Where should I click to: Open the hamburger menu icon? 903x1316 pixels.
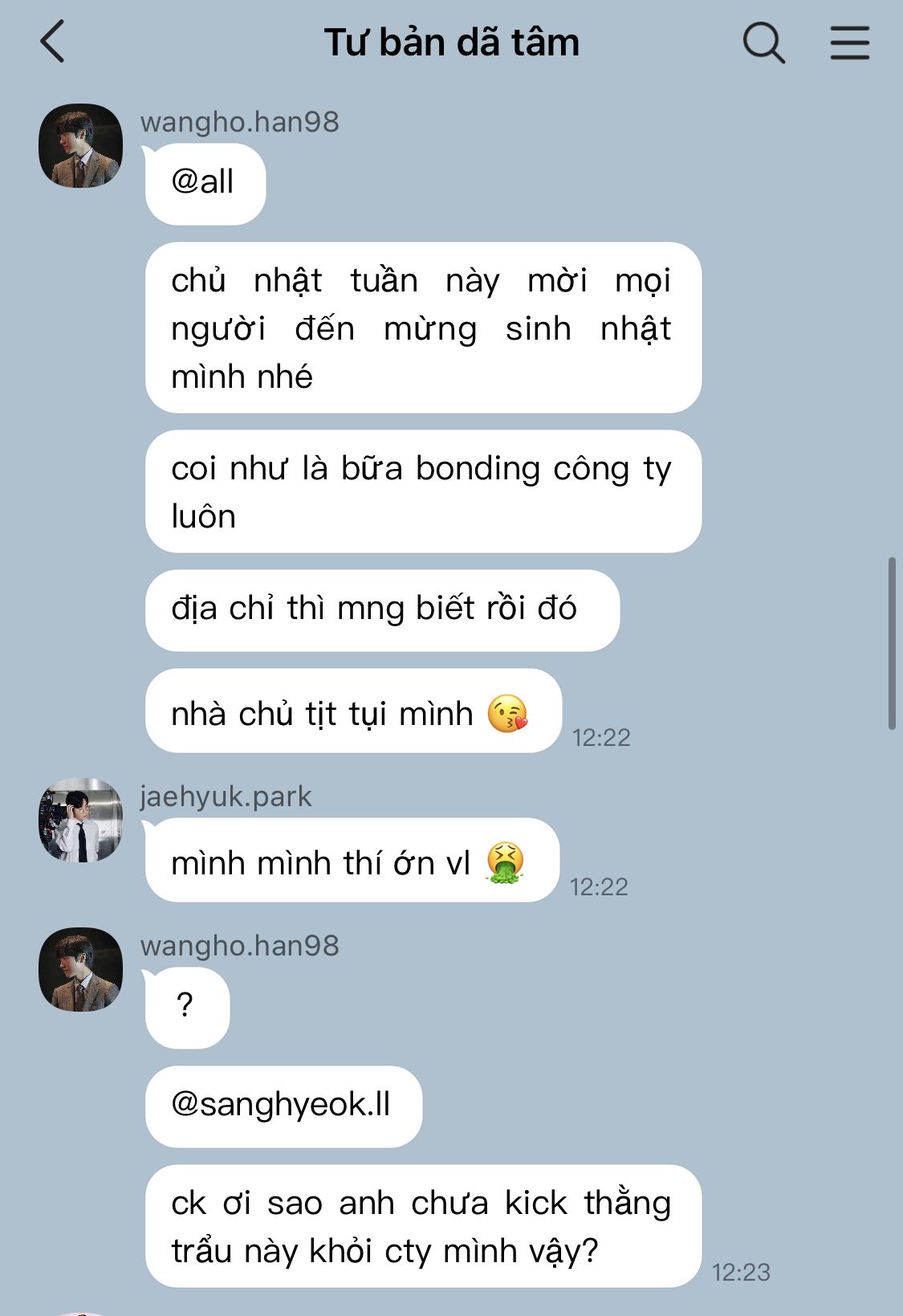pos(849,43)
